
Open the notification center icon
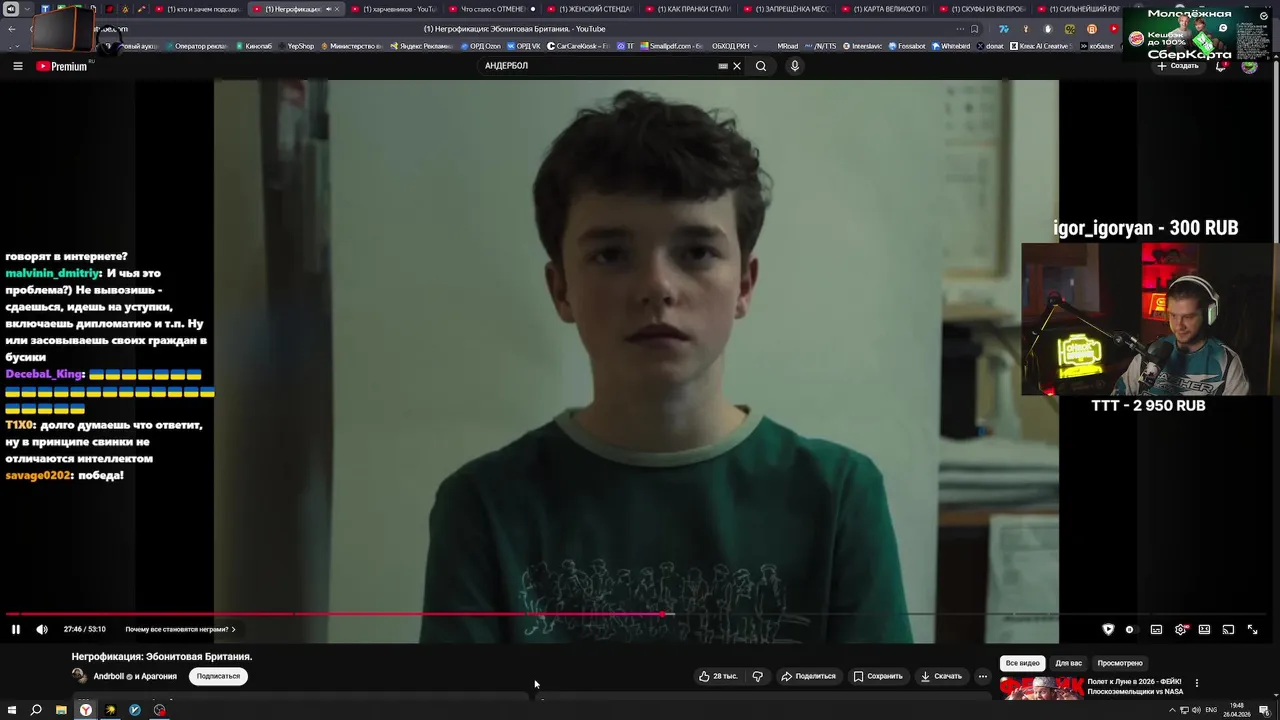[1264, 710]
